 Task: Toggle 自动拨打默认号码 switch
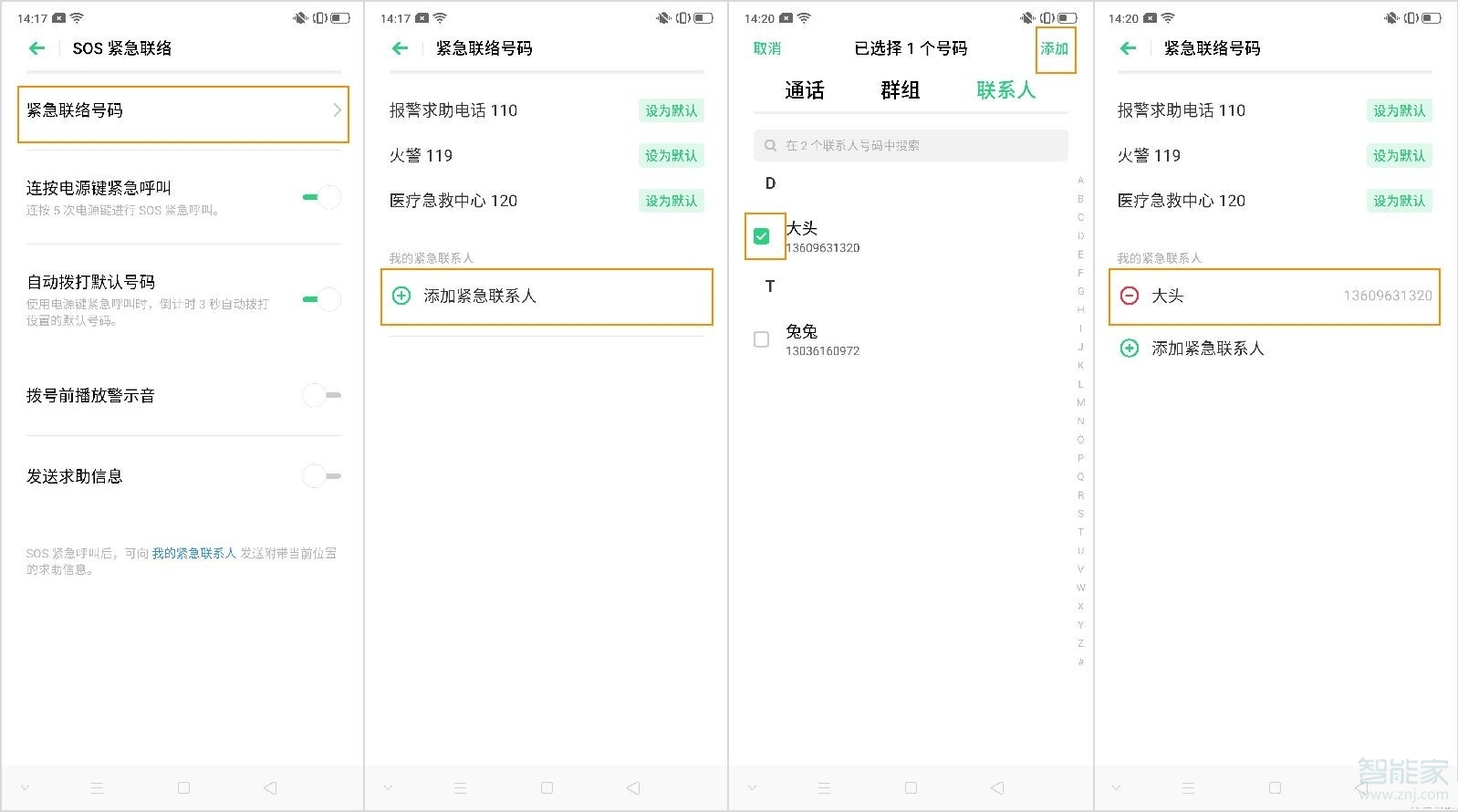[322, 299]
